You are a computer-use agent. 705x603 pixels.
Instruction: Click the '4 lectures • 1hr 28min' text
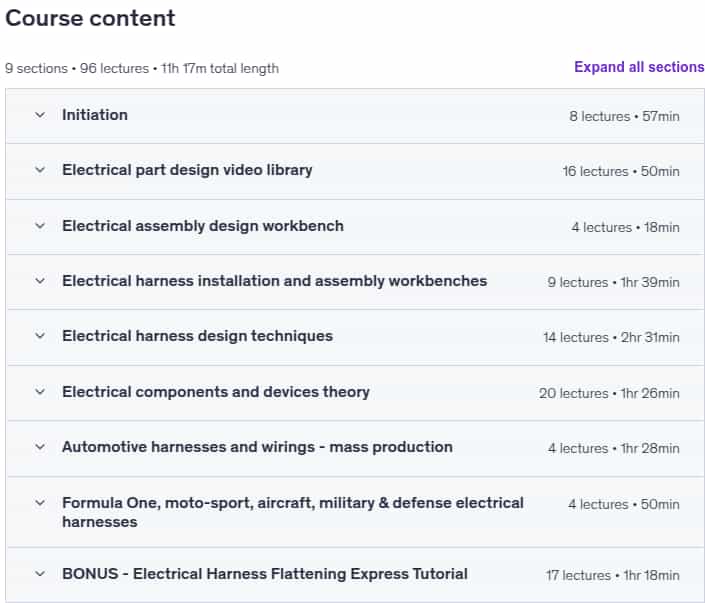click(x=614, y=448)
